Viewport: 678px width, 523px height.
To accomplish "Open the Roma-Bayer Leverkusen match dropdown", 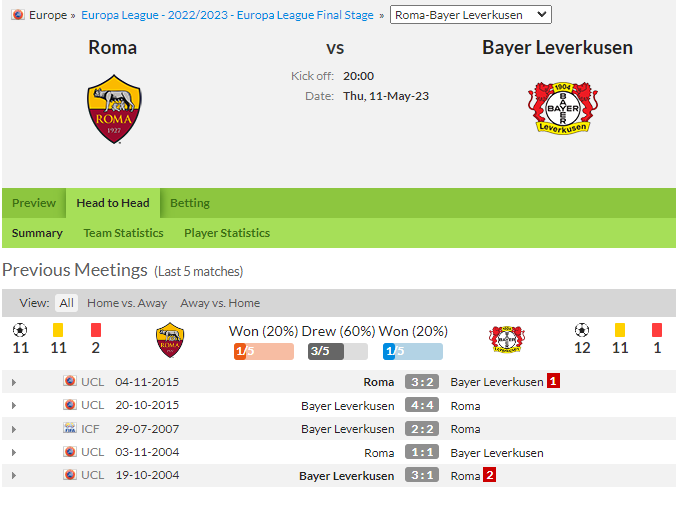I will (470, 15).
